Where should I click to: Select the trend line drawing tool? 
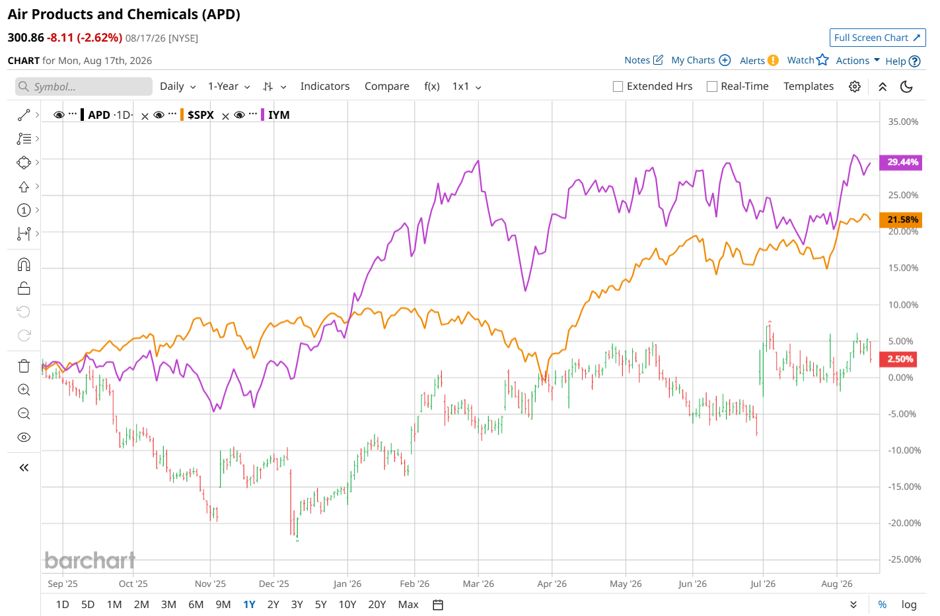(23, 115)
